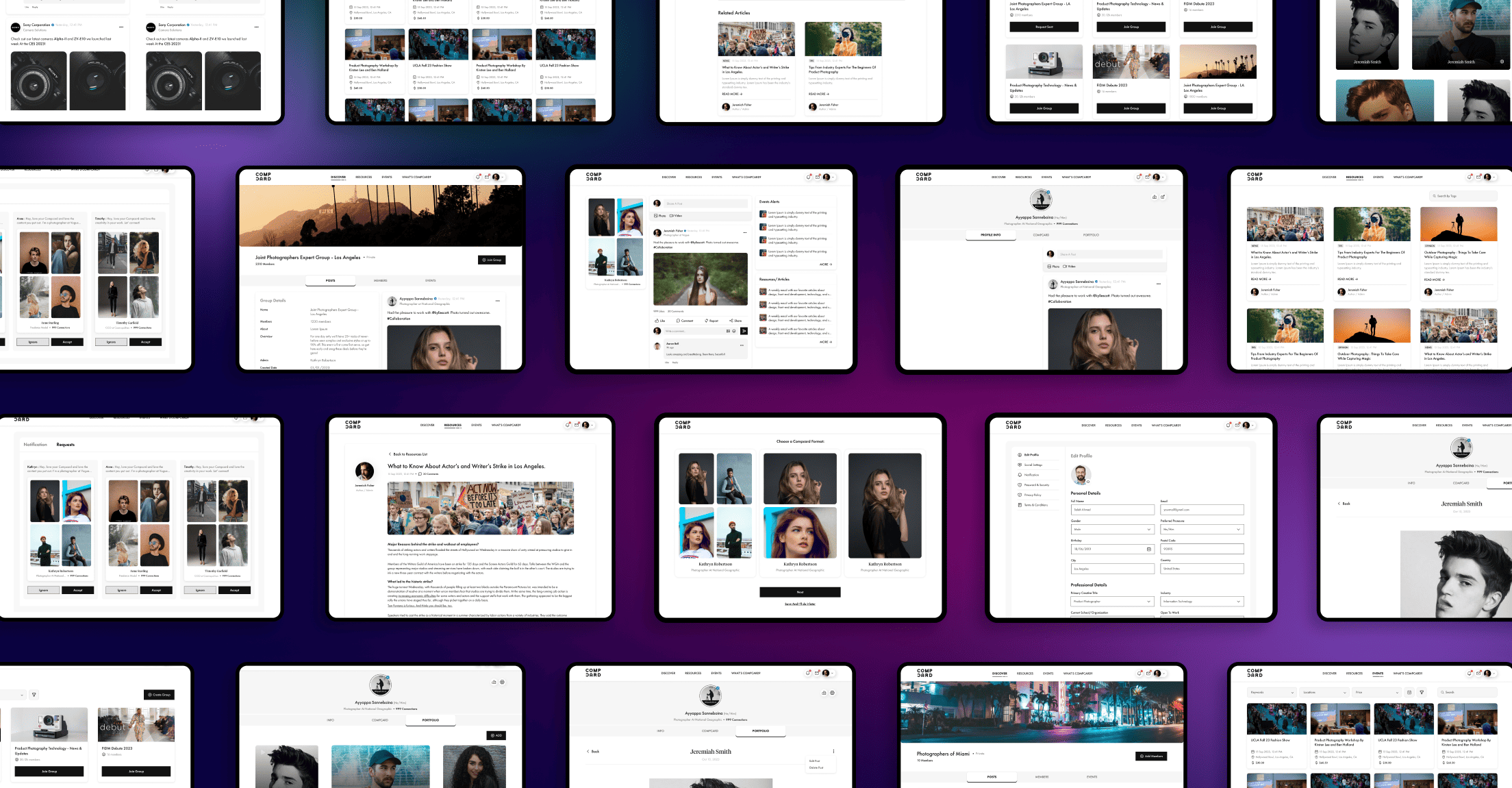Open options menu on Aaron Bell's comment
Screen dimensions: 1512x788
[742, 345]
